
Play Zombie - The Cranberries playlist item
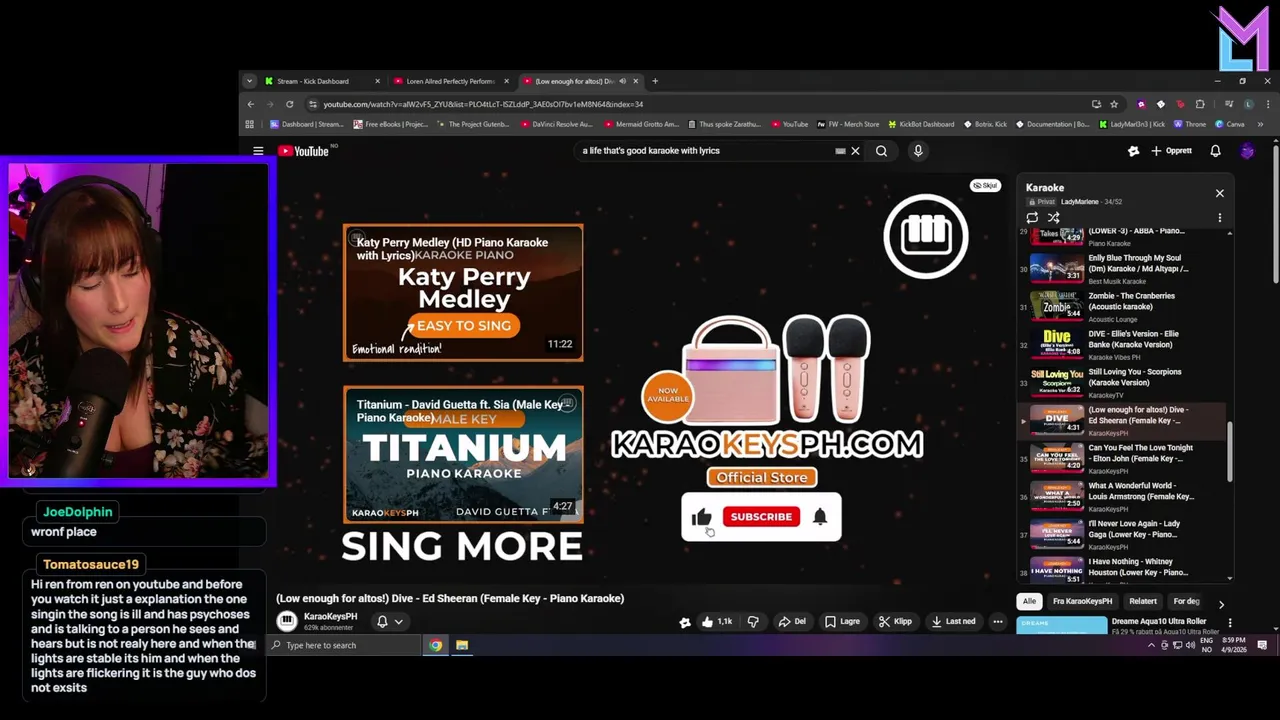pos(1122,307)
